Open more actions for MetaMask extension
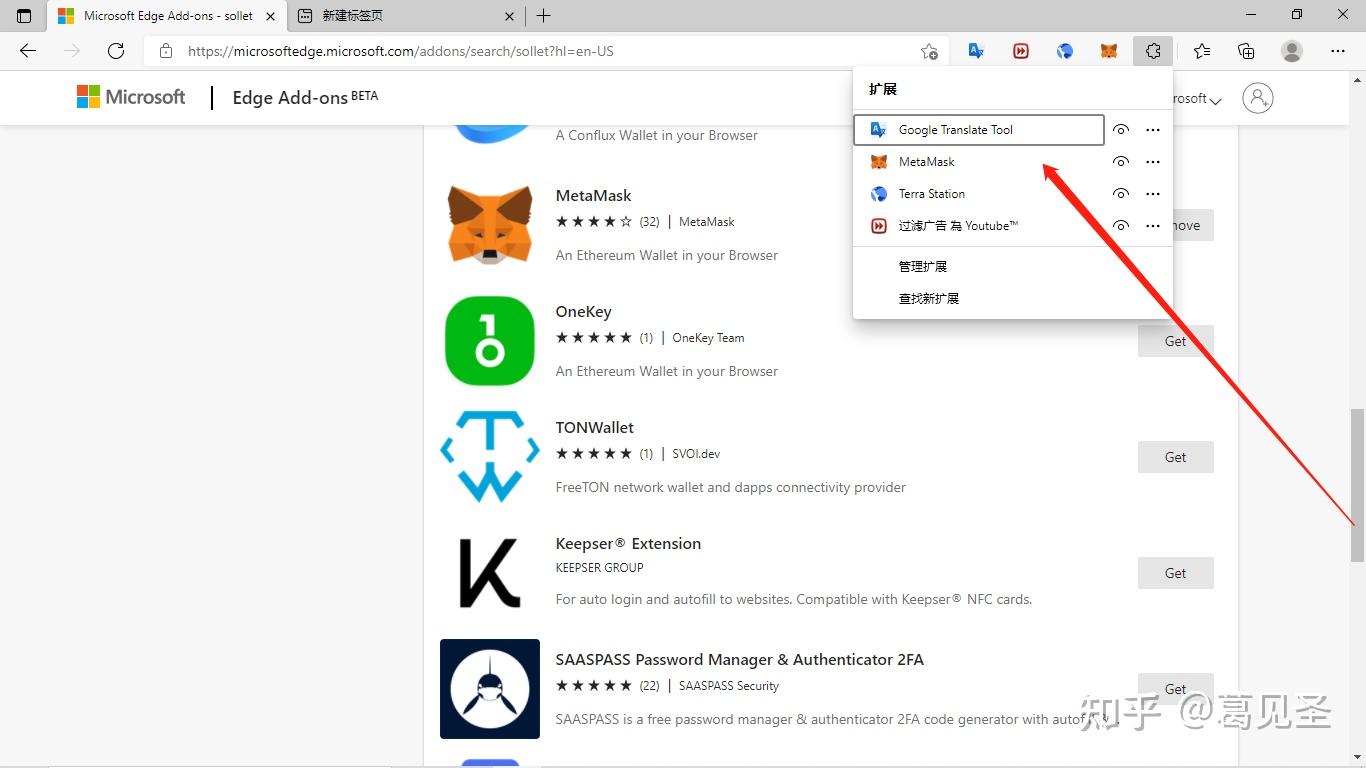 pyautogui.click(x=1153, y=162)
